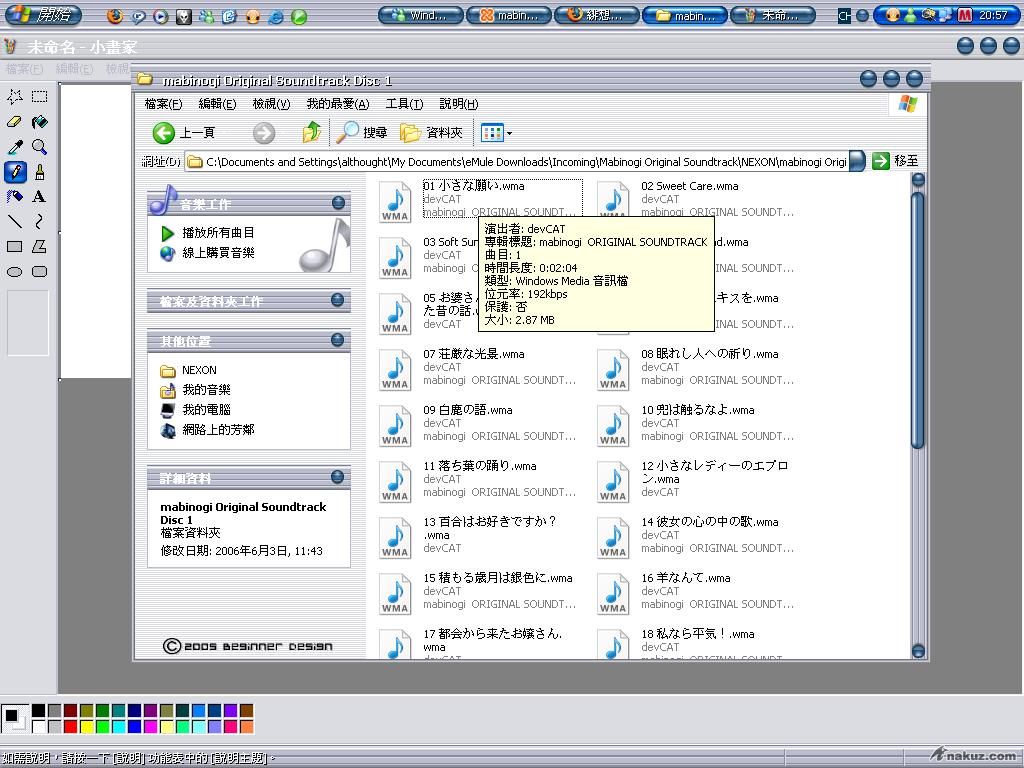Pick the Polygon shape tool
The height and width of the screenshot is (768, 1024).
click(39, 246)
